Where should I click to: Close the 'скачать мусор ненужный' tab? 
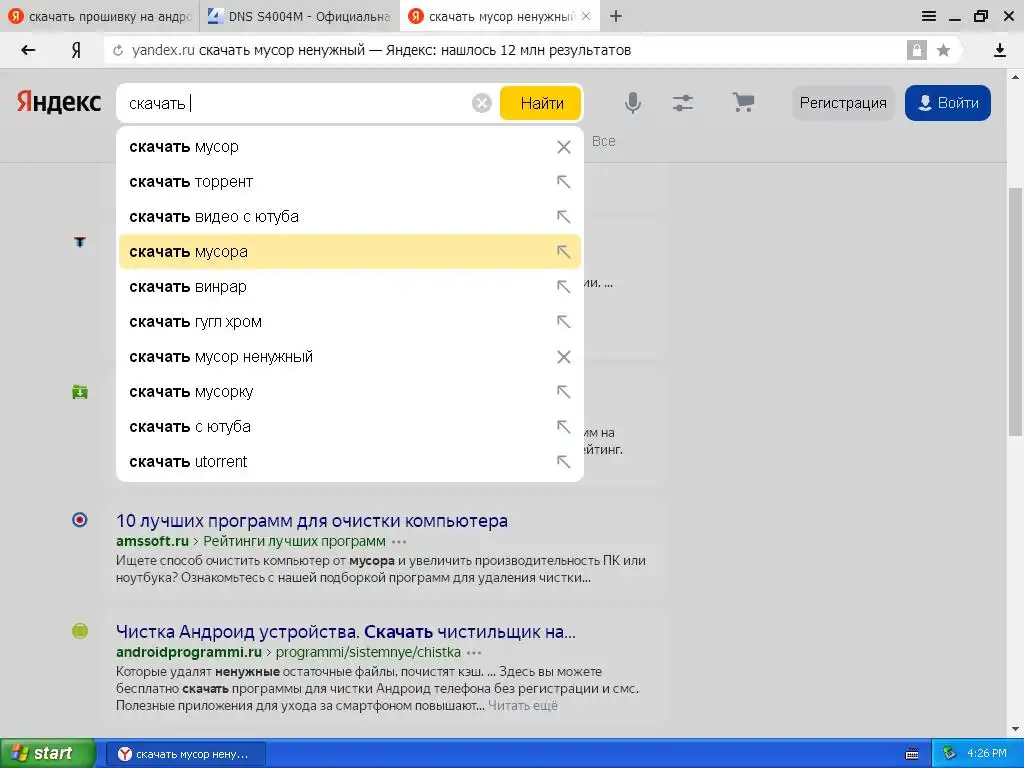(586, 16)
